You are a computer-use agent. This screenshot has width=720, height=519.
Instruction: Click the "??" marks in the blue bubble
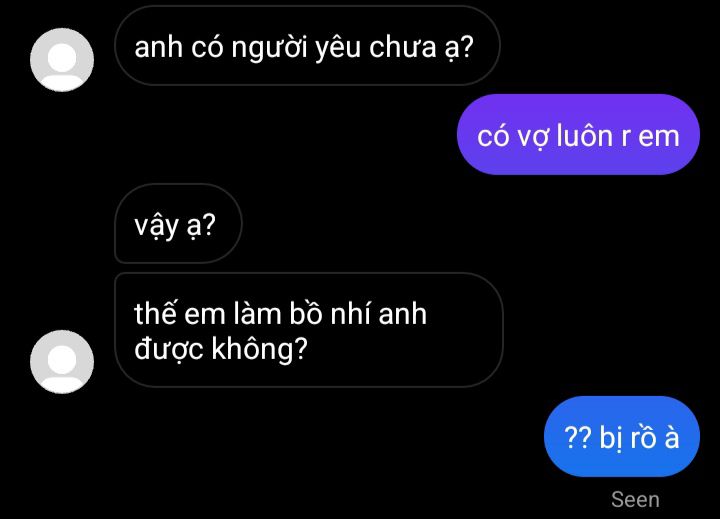578,437
